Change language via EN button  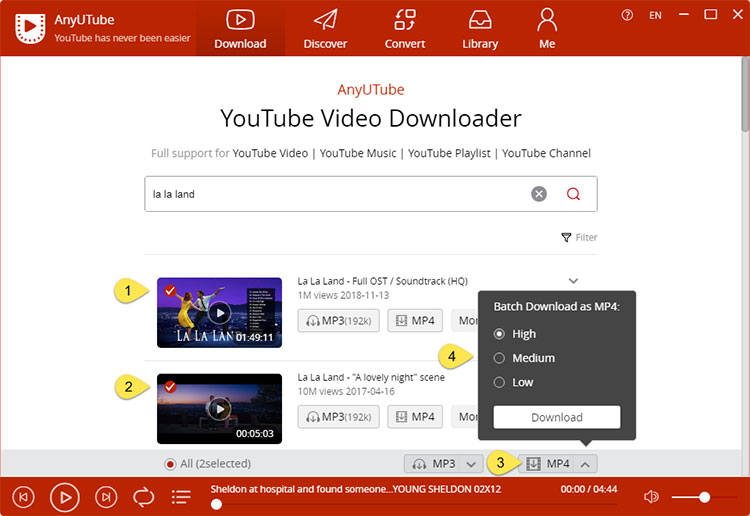655,15
